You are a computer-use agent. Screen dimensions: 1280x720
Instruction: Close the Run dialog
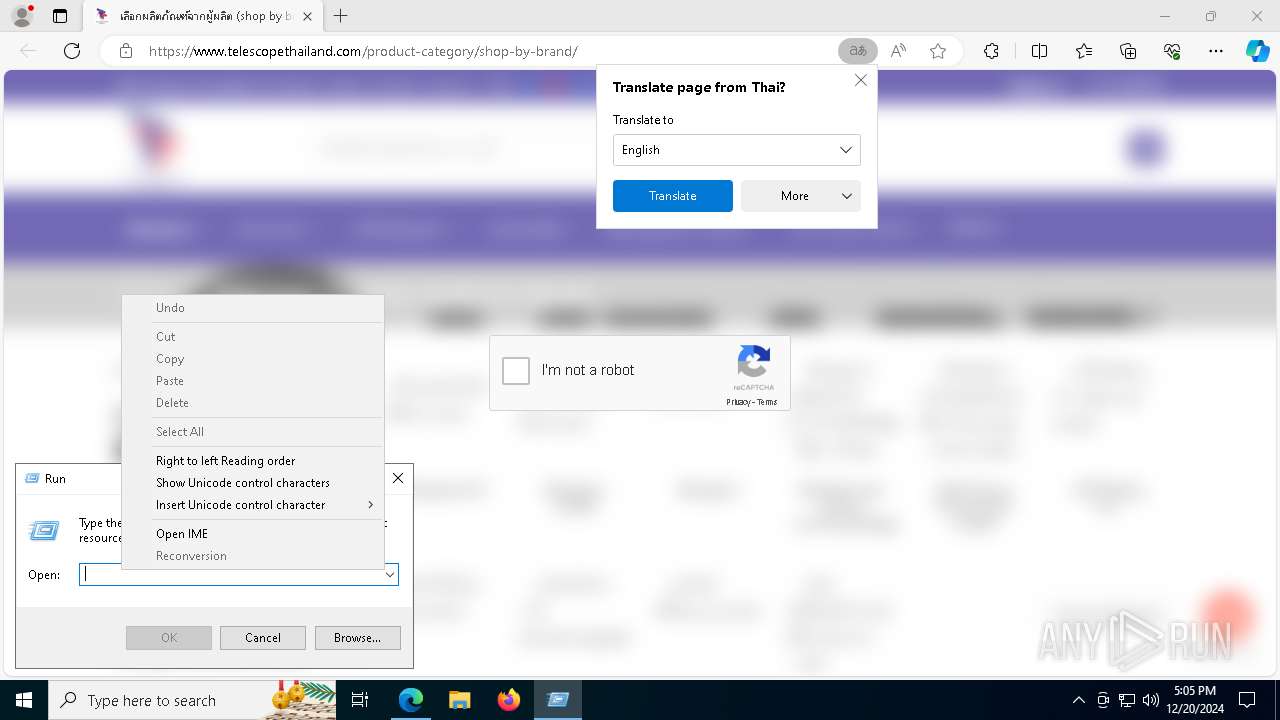pyautogui.click(x=398, y=479)
